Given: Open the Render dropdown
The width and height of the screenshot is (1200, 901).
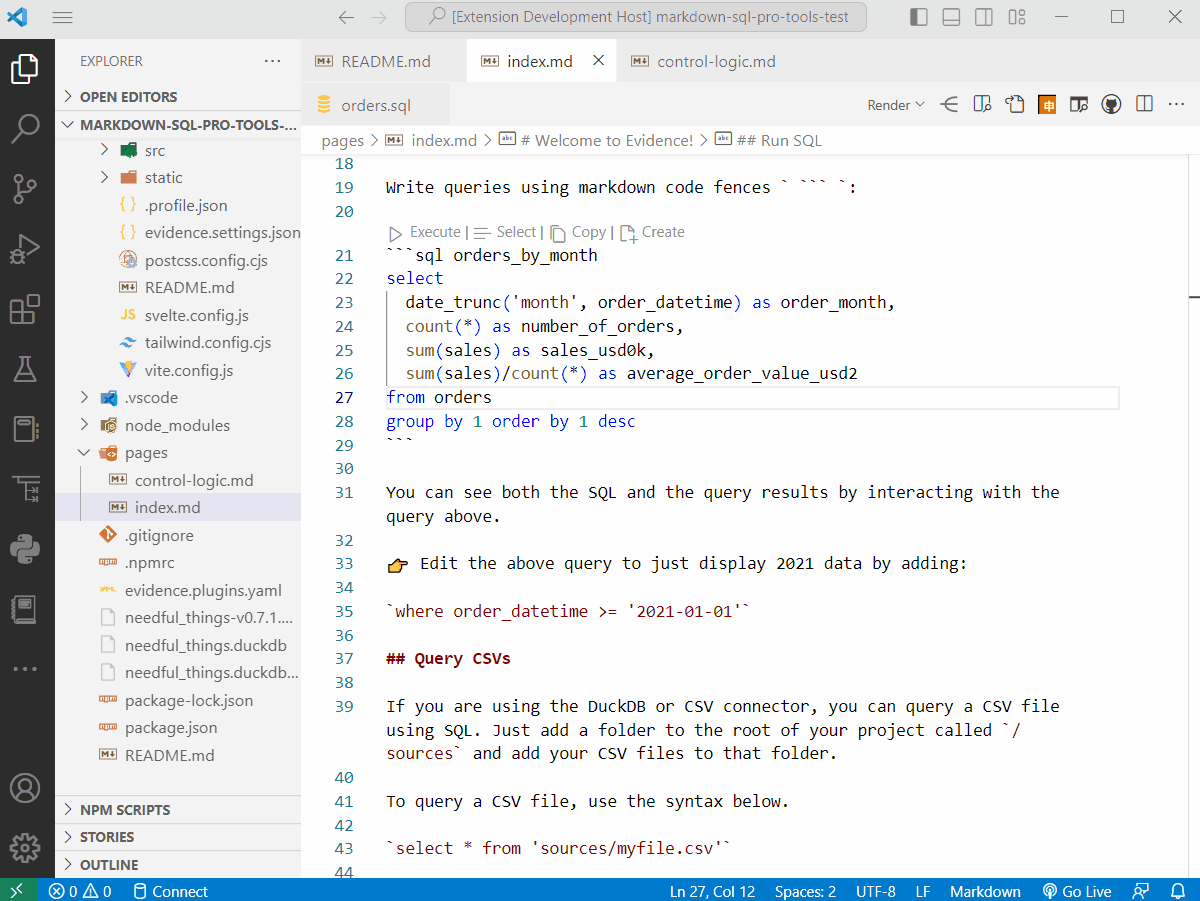Looking at the screenshot, I should pyautogui.click(x=895, y=105).
